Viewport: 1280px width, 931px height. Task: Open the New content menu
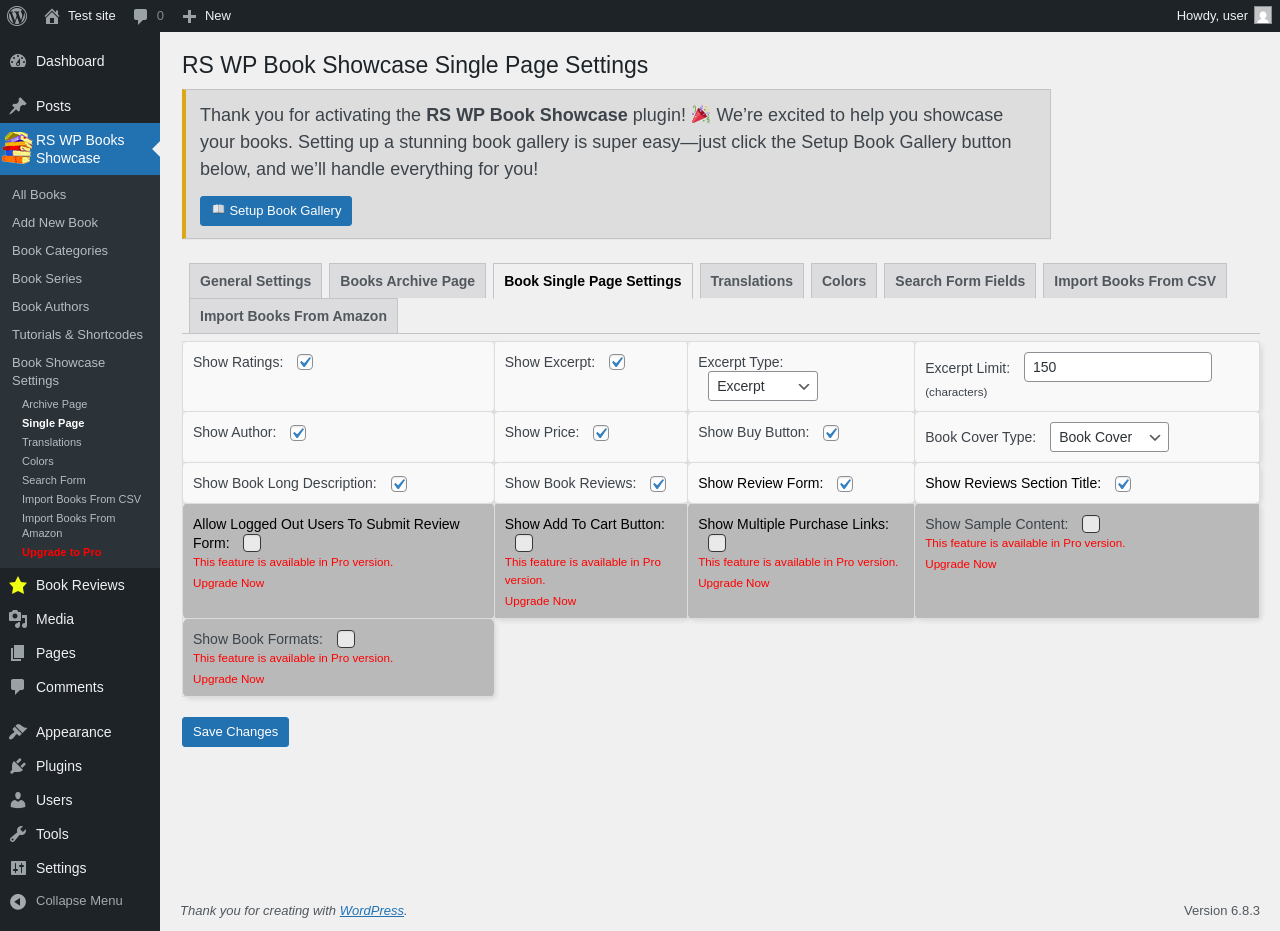pos(206,16)
